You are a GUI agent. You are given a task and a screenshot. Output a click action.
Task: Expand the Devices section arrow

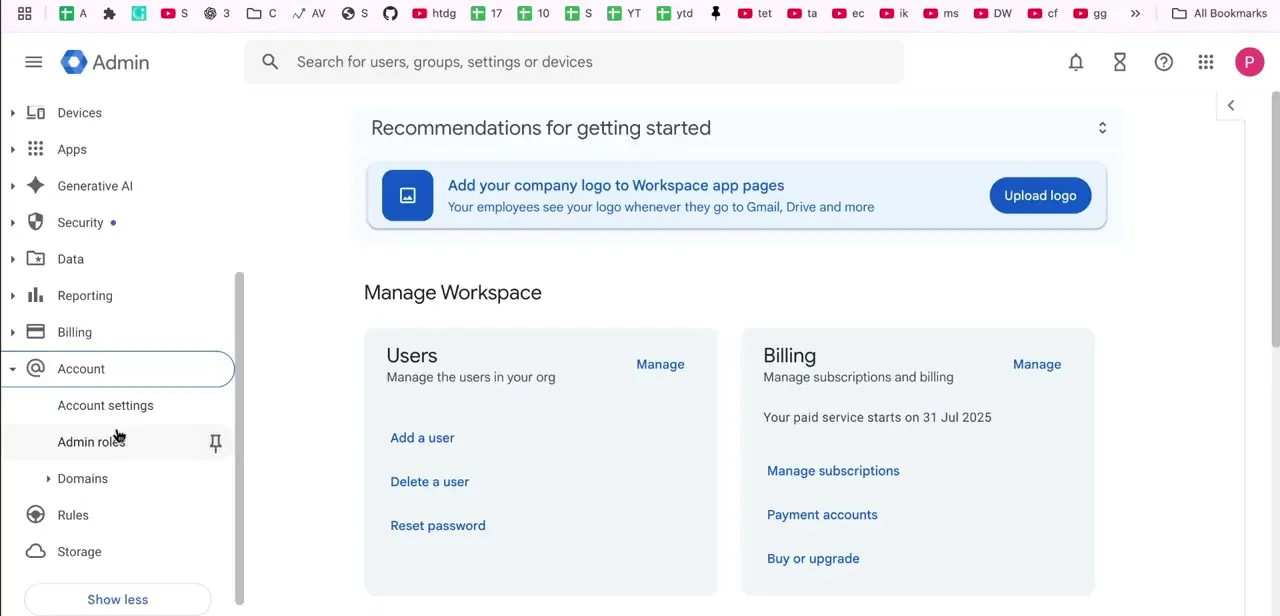(13, 113)
